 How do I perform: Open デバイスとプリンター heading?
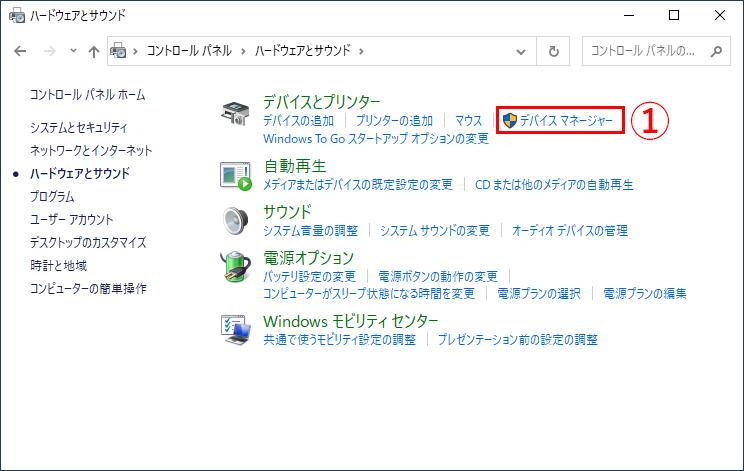click(322, 102)
